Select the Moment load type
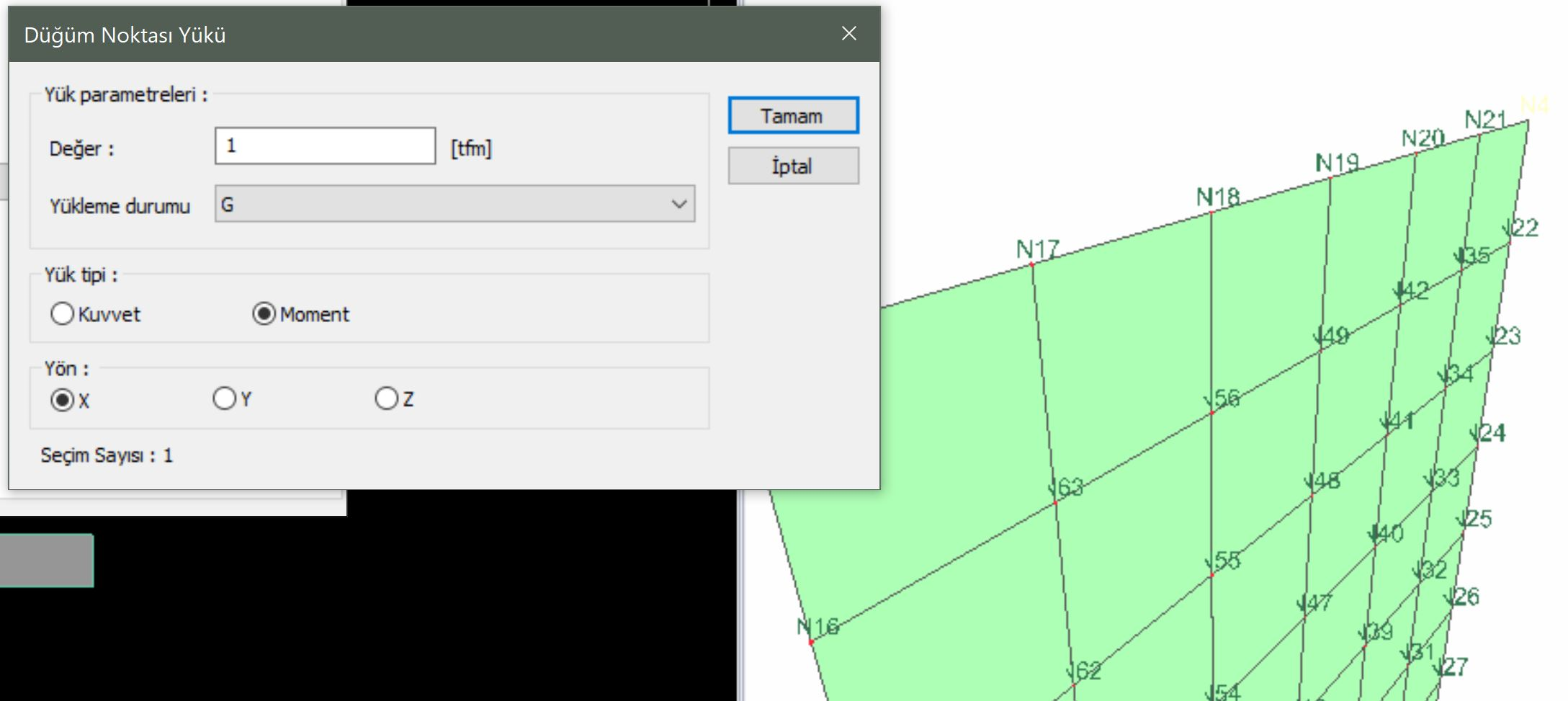 tap(264, 314)
